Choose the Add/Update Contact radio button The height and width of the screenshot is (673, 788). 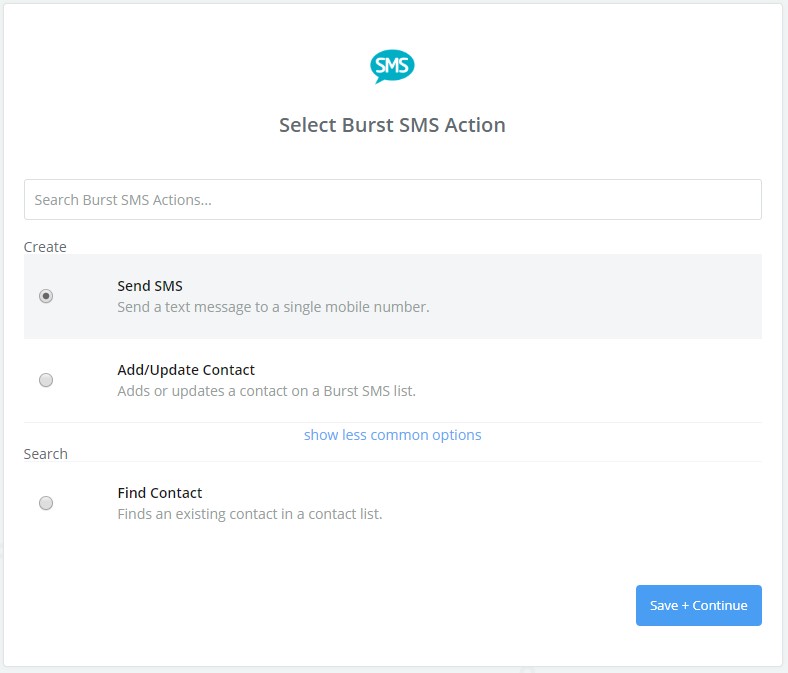[x=46, y=380]
